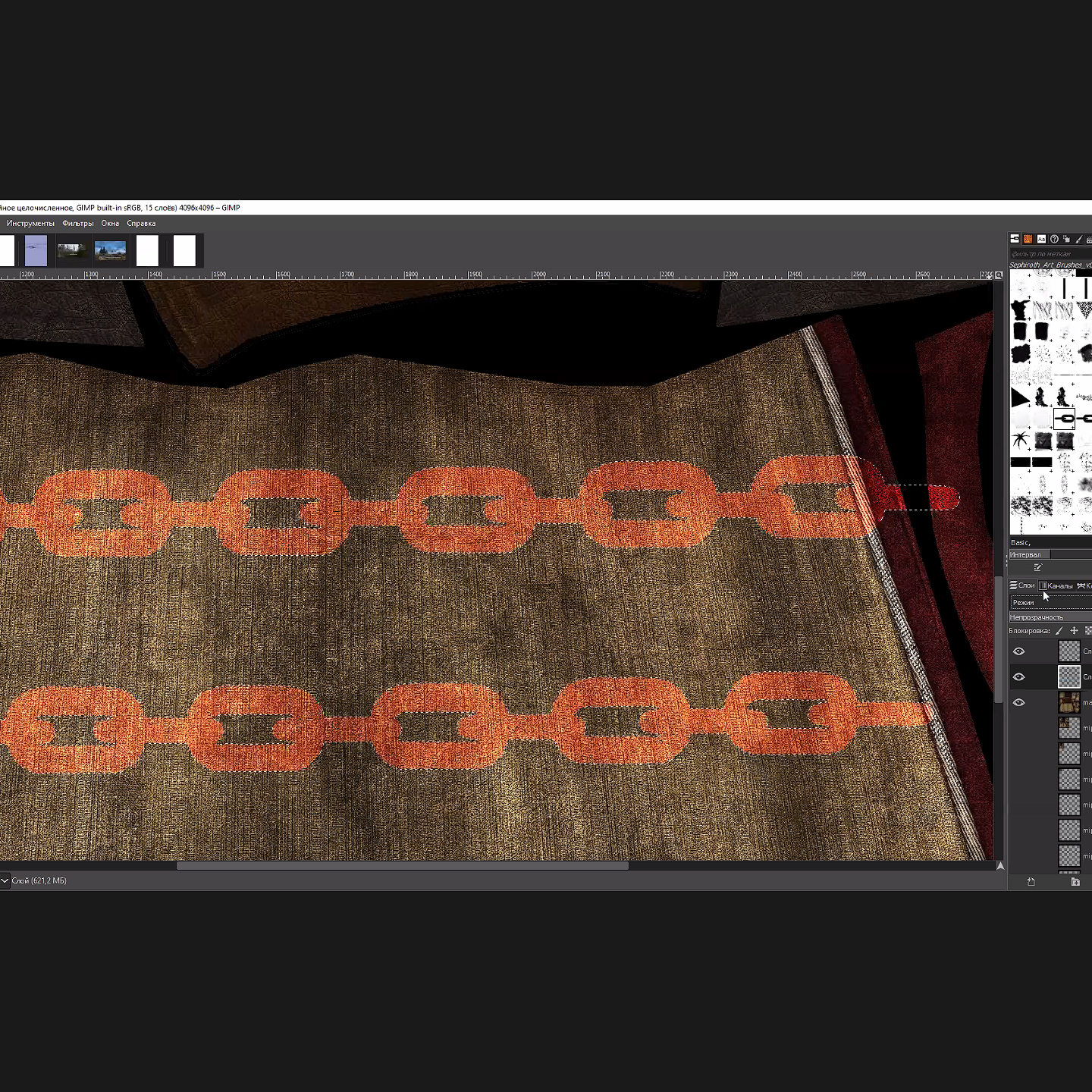The width and height of the screenshot is (1092, 1092).
Task: Hide the topmost layer via eye icon
Action: [1019, 651]
